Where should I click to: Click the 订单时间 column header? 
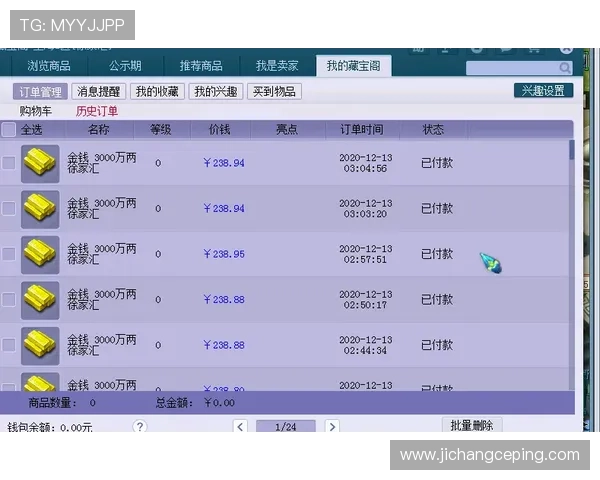point(362,129)
